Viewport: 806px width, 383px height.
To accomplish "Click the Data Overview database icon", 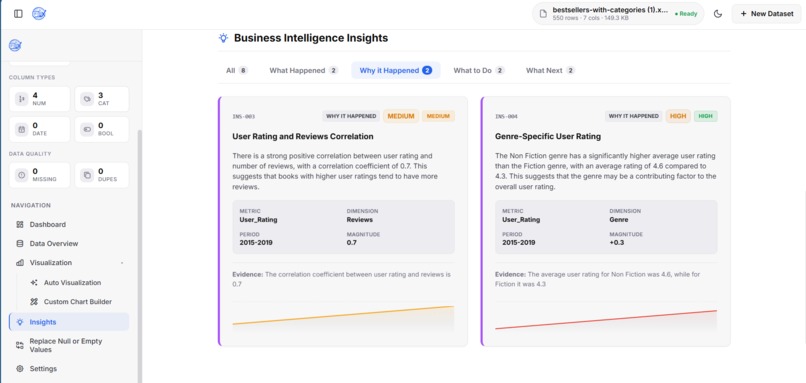I will [20, 244].
